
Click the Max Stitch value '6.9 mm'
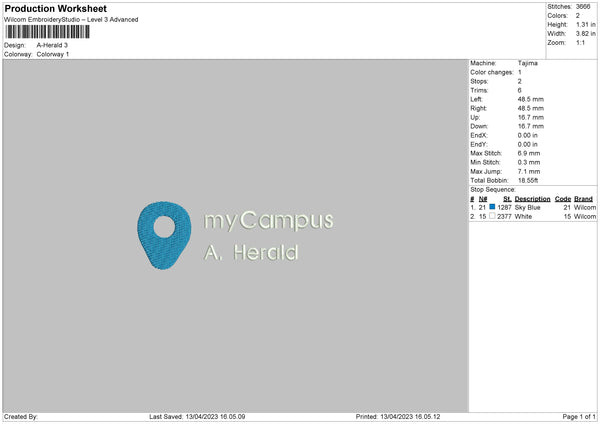coord(529,153)
